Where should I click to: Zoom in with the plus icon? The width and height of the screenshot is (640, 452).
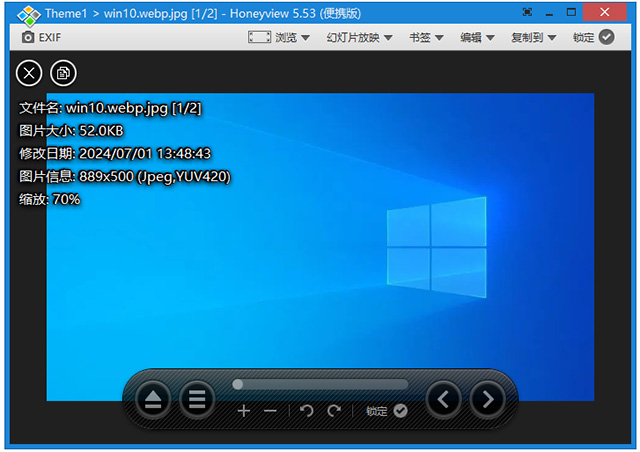244,411
